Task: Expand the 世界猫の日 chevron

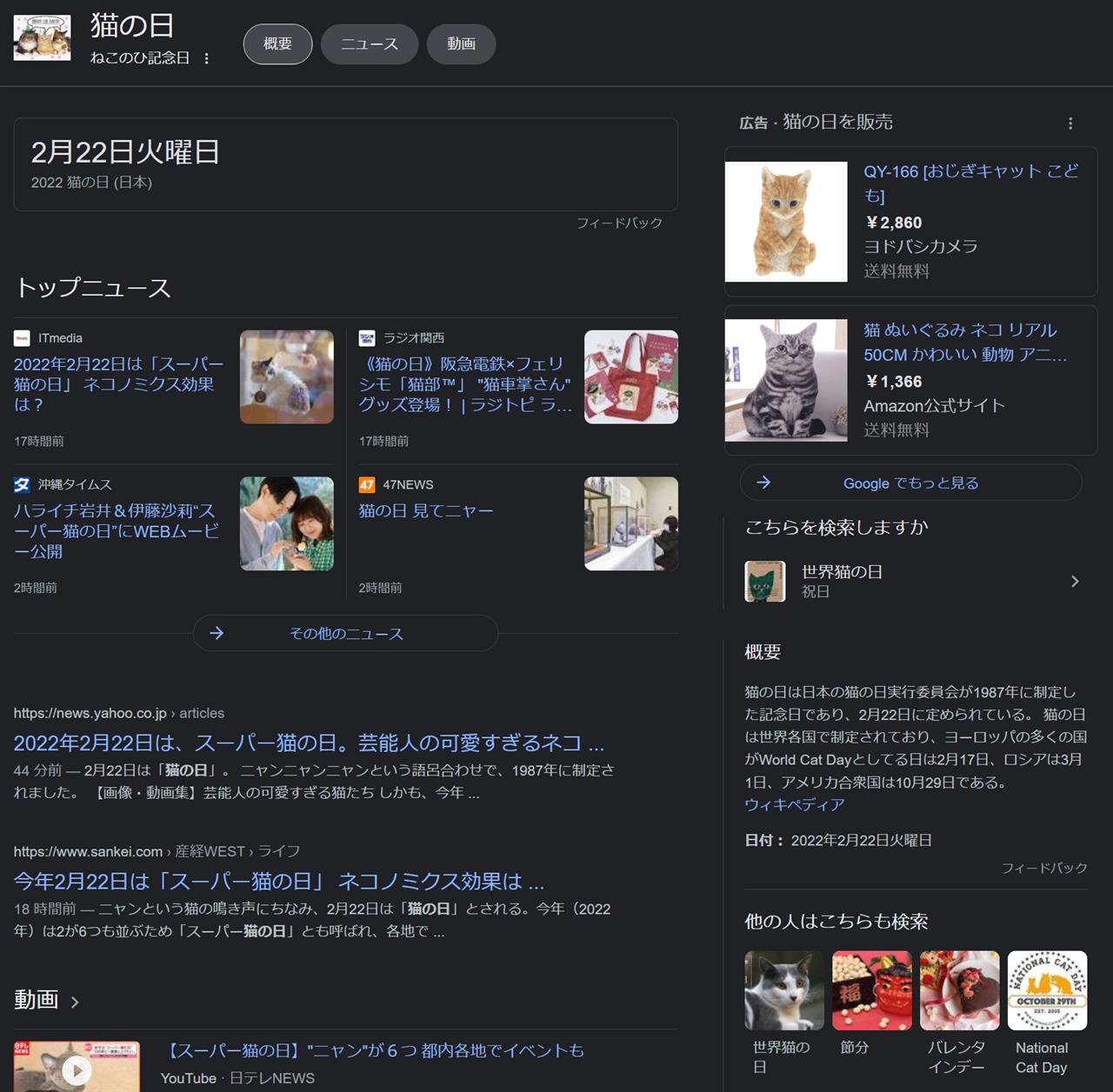Action: [1076, 582]
